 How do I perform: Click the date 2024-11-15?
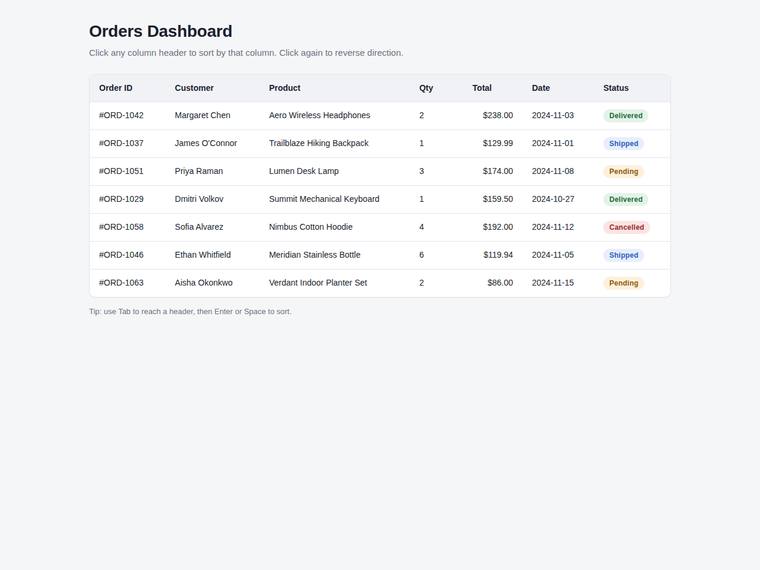[x=553, y=283]
